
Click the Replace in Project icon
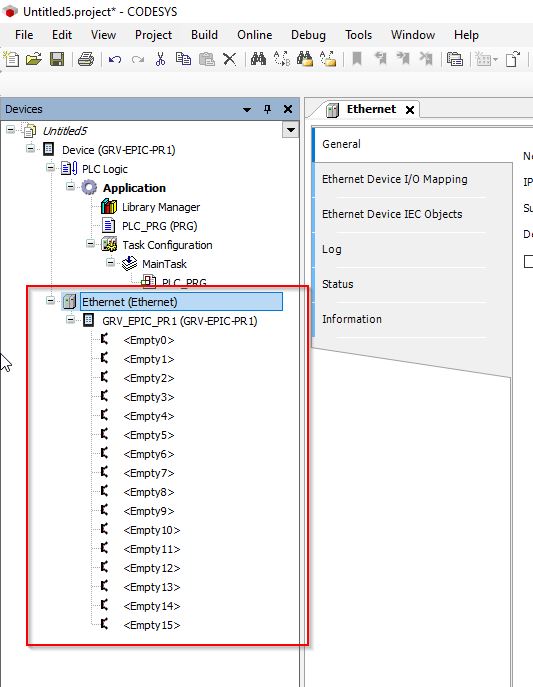tap(328, 59)
